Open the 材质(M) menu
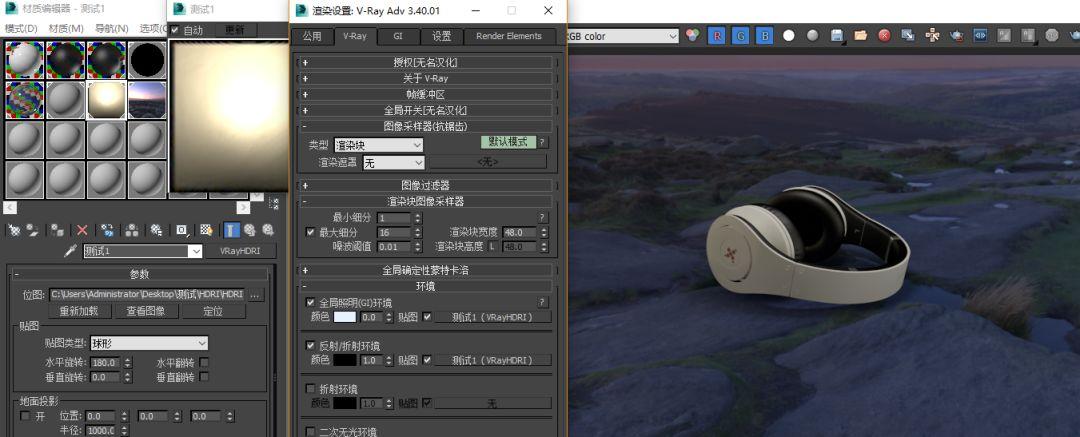This screenshot has width=1080, height=437. (x=66, y=28)
